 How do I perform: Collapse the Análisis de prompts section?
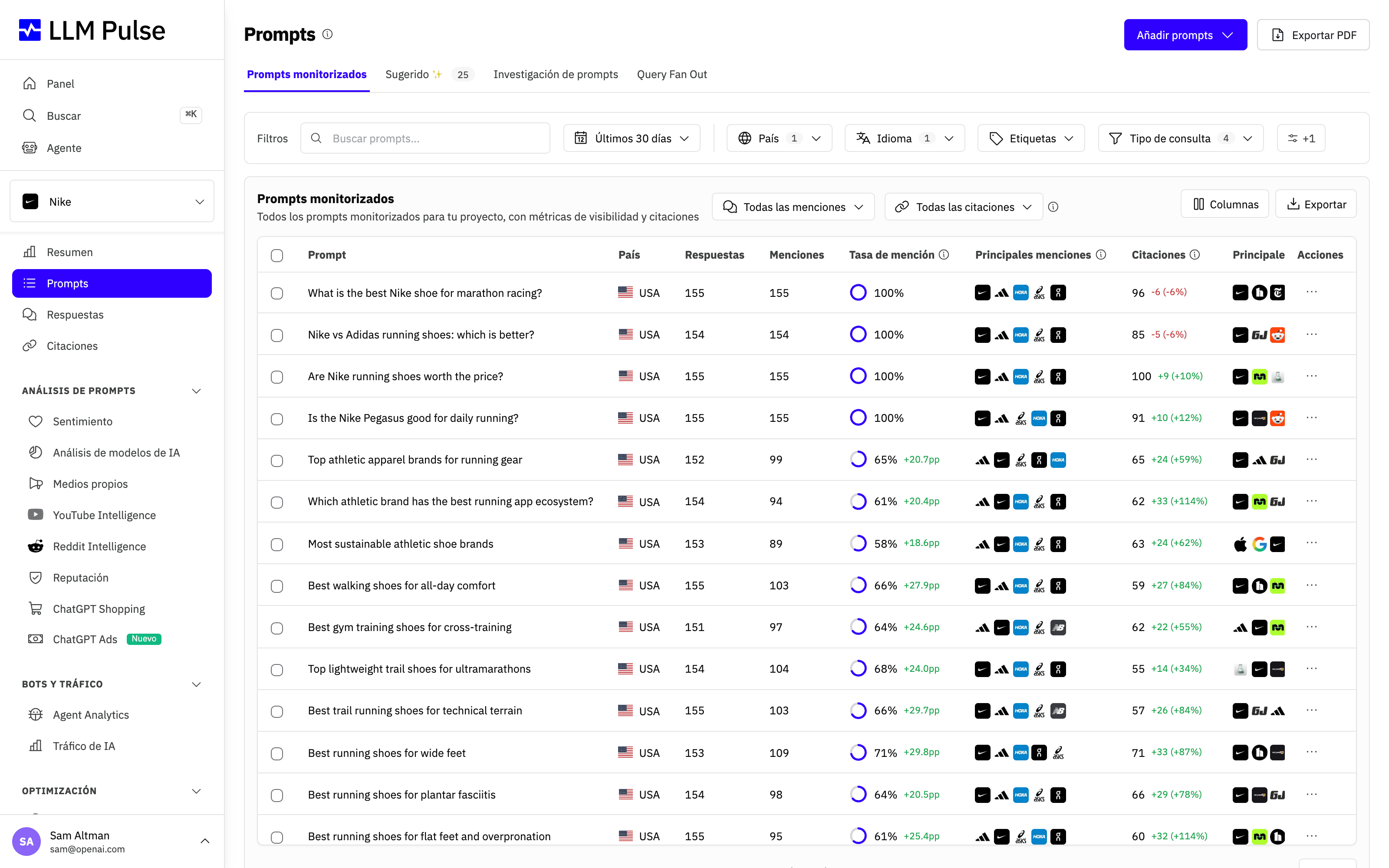[196, 391]
